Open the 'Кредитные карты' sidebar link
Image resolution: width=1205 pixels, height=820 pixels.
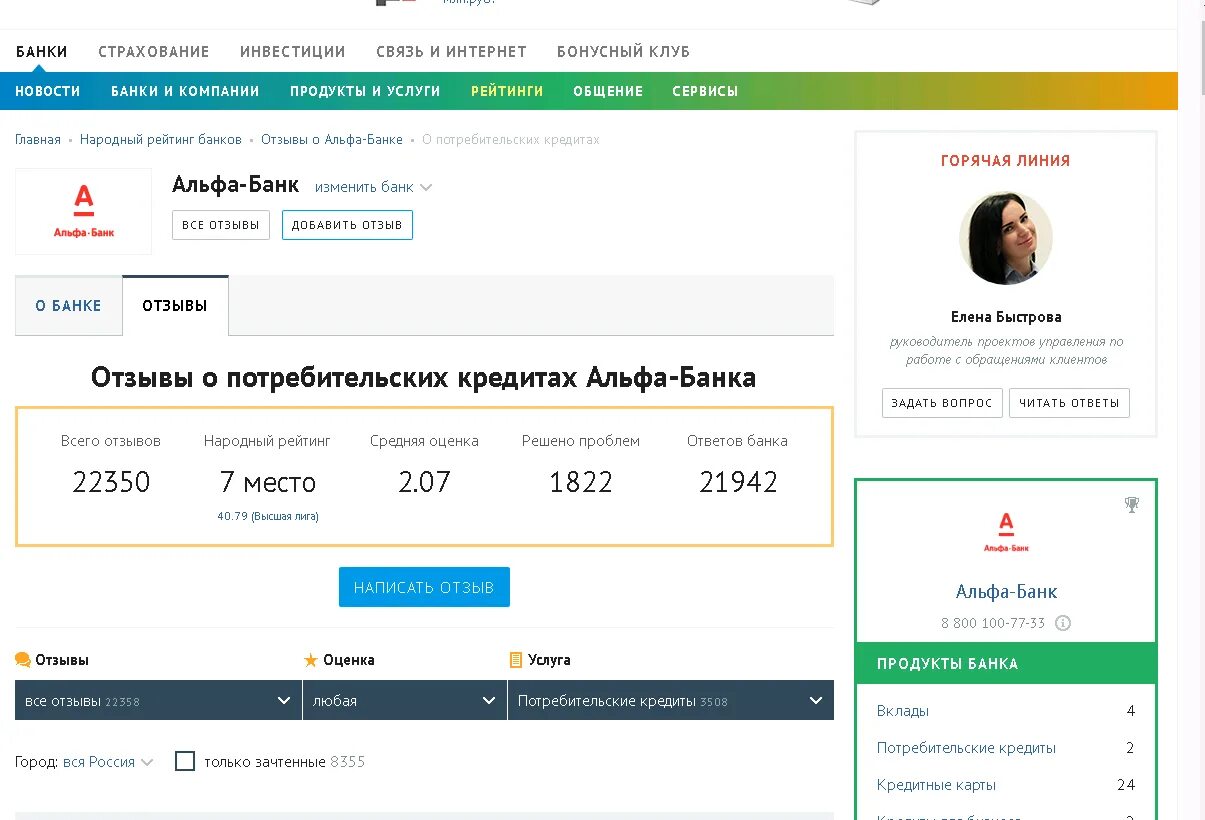(936, 785)
